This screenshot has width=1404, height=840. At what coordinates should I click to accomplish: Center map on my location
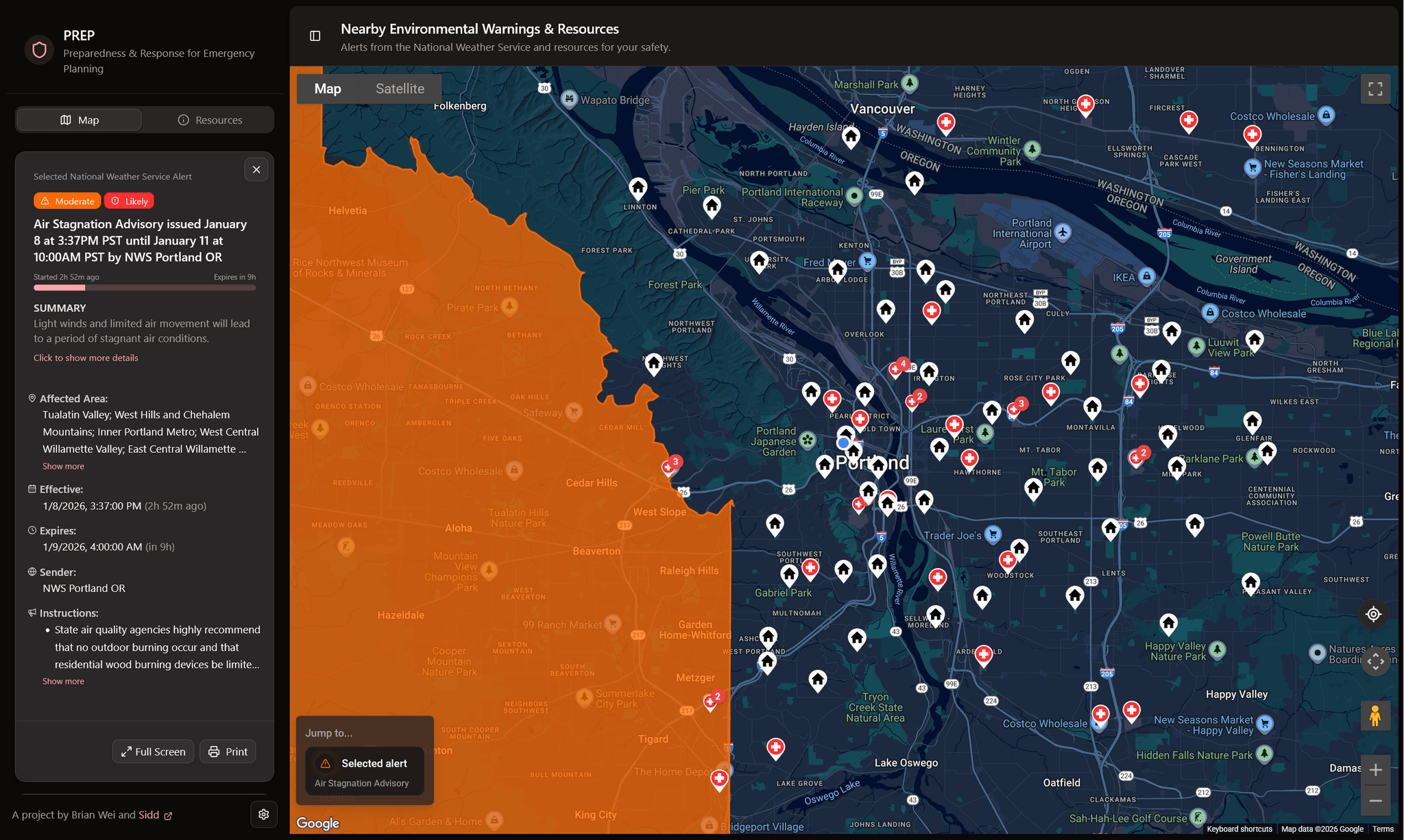(1373, 614)
